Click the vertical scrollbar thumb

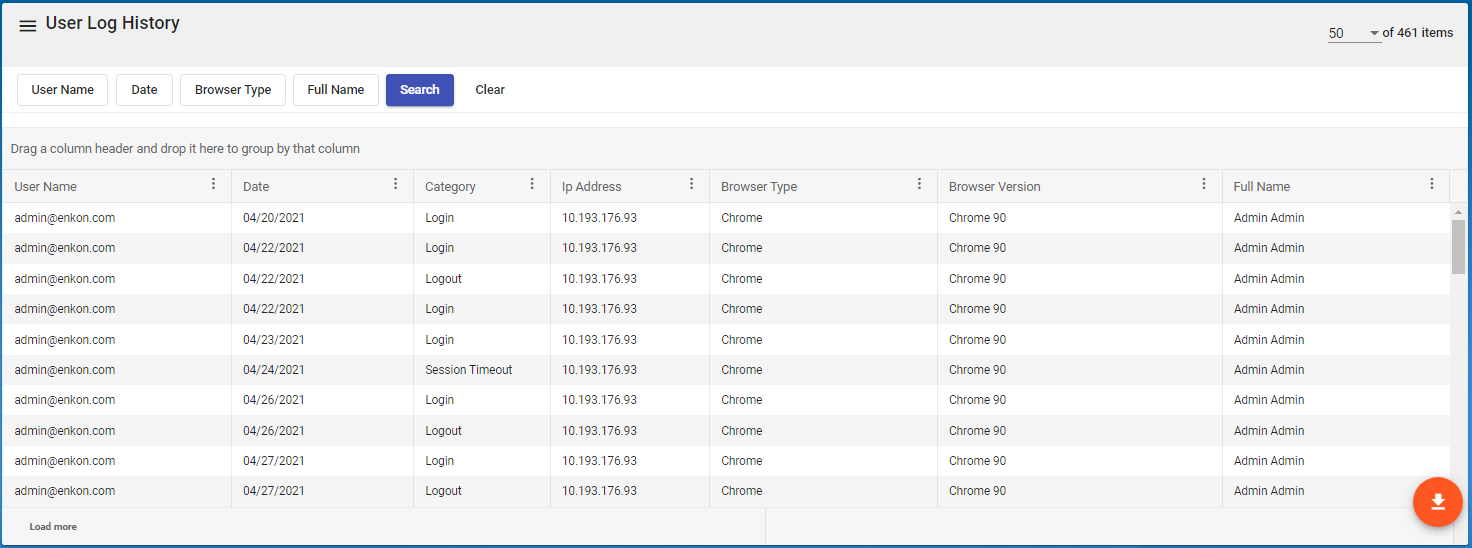[1458, 246]
